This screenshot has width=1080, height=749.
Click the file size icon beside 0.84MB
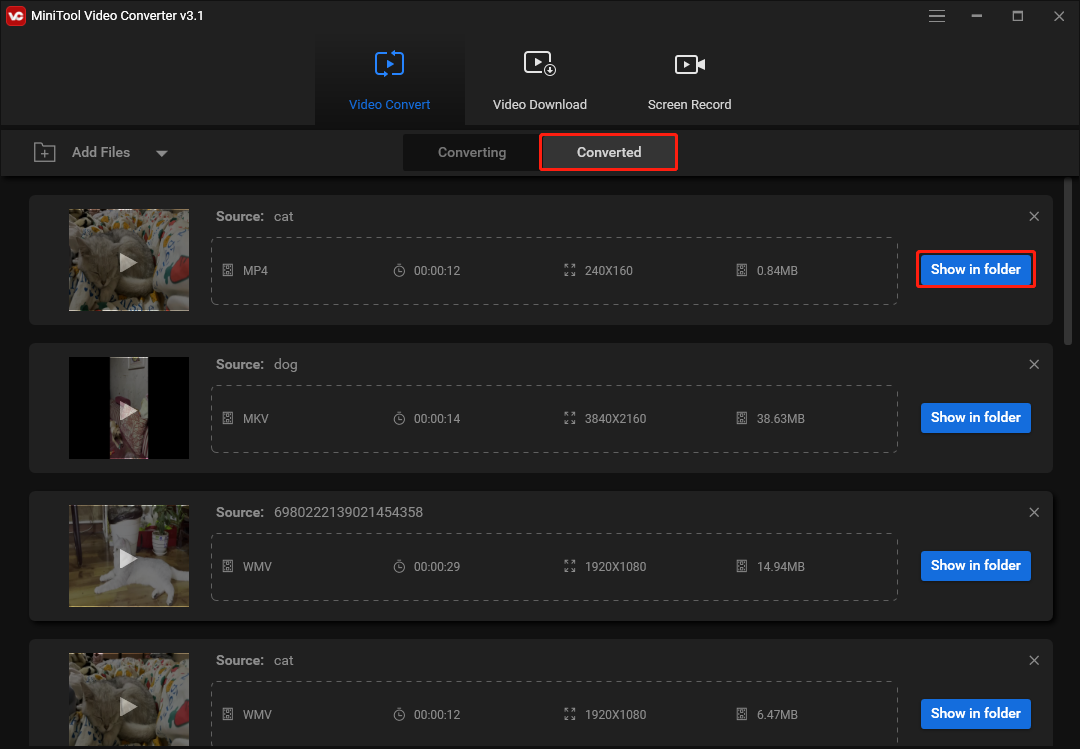coord(742,270)
